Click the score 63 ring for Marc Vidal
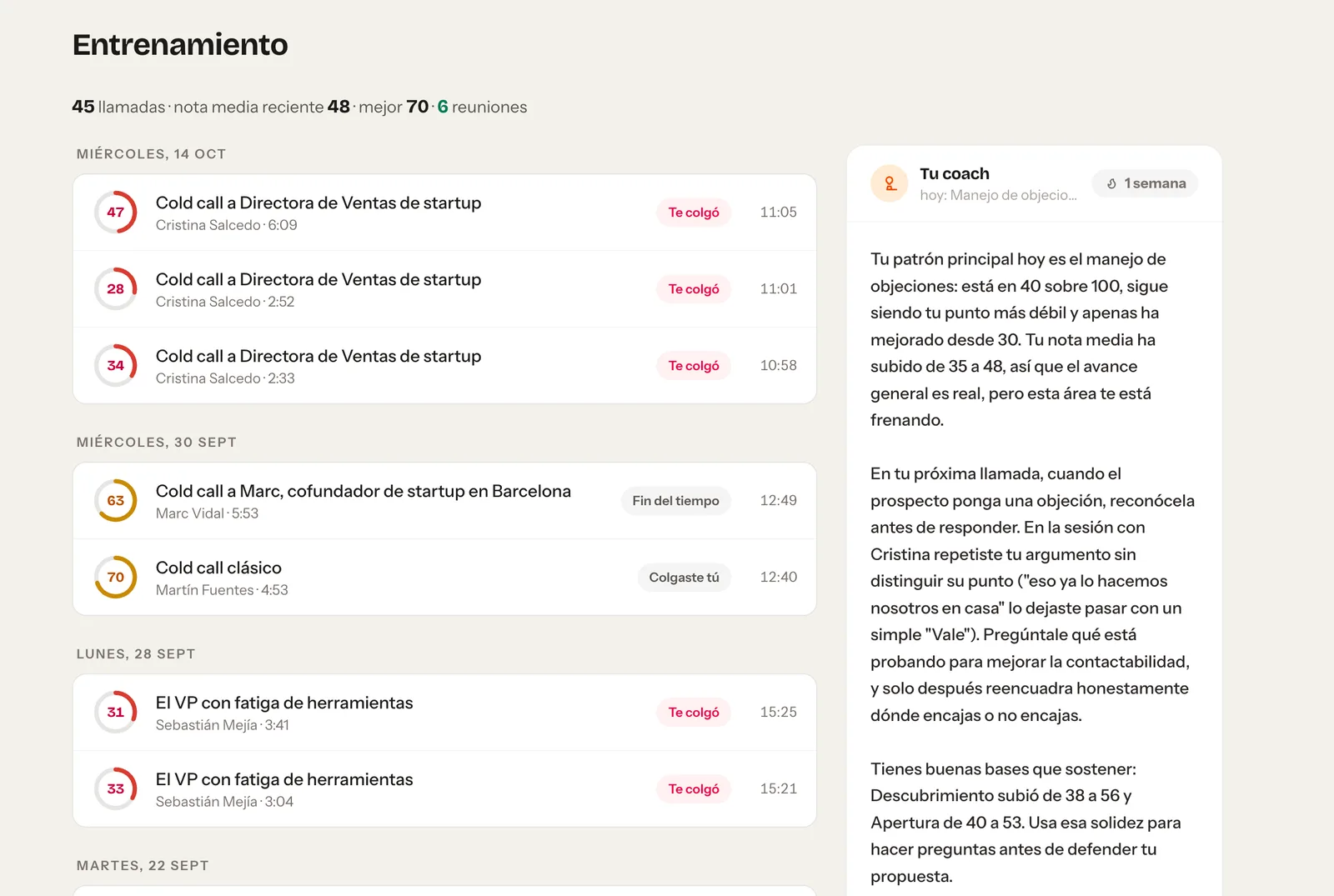This screenshot has height=896, width=1334. tap(116, 500)
